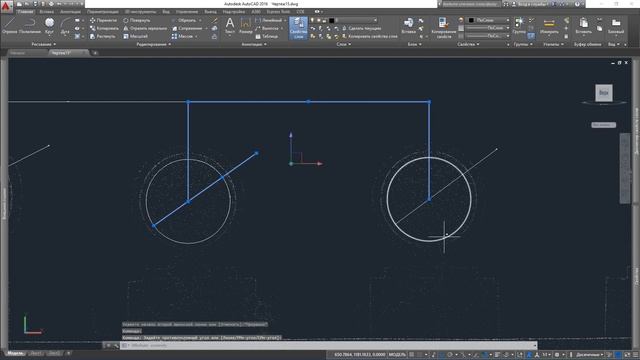This screenshot has height=360, width=640.
Task: Click the Сопряжение fillet tool
Action: [x=187, y=28]
